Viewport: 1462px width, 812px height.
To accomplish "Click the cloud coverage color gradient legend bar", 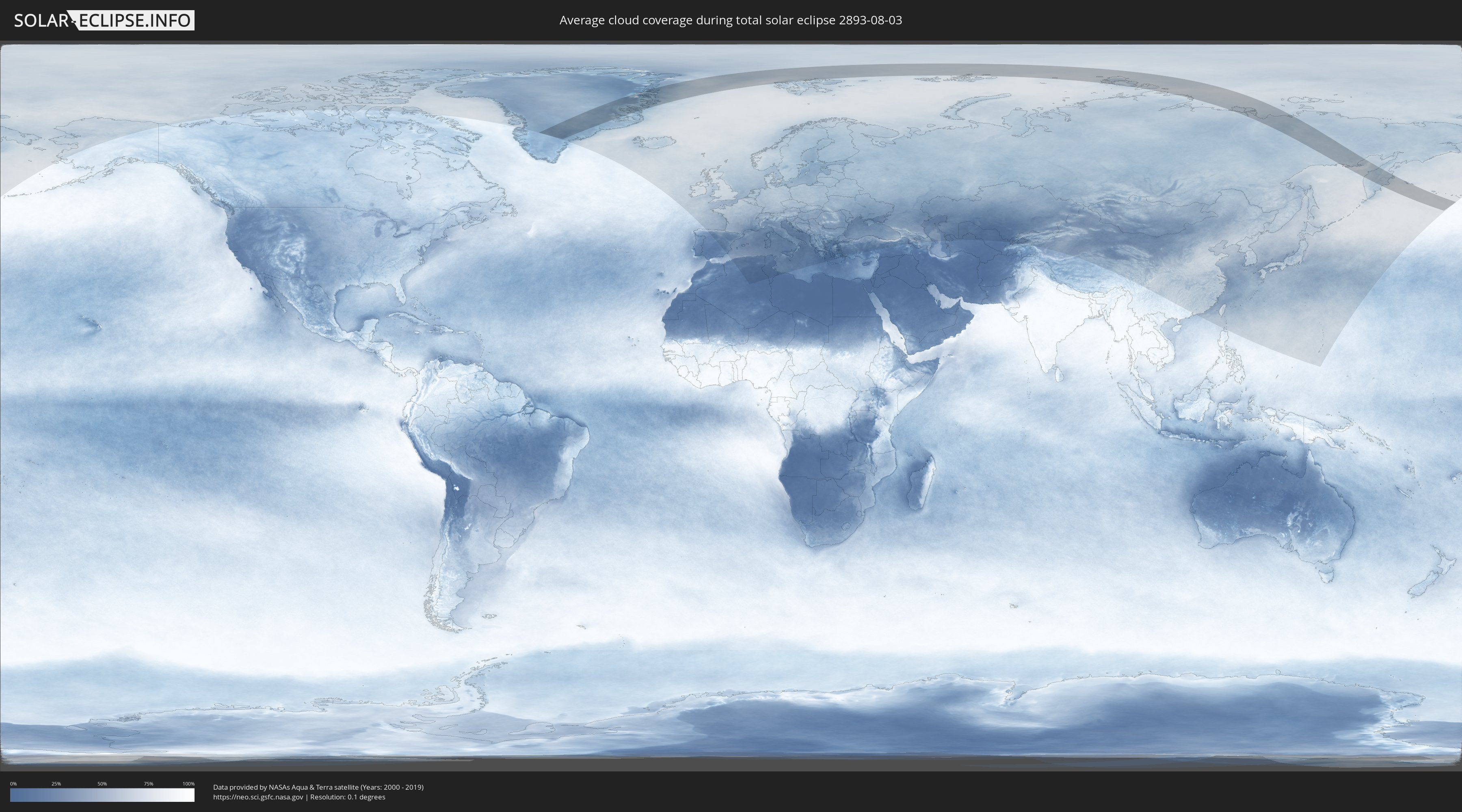I will coord(102,795).
